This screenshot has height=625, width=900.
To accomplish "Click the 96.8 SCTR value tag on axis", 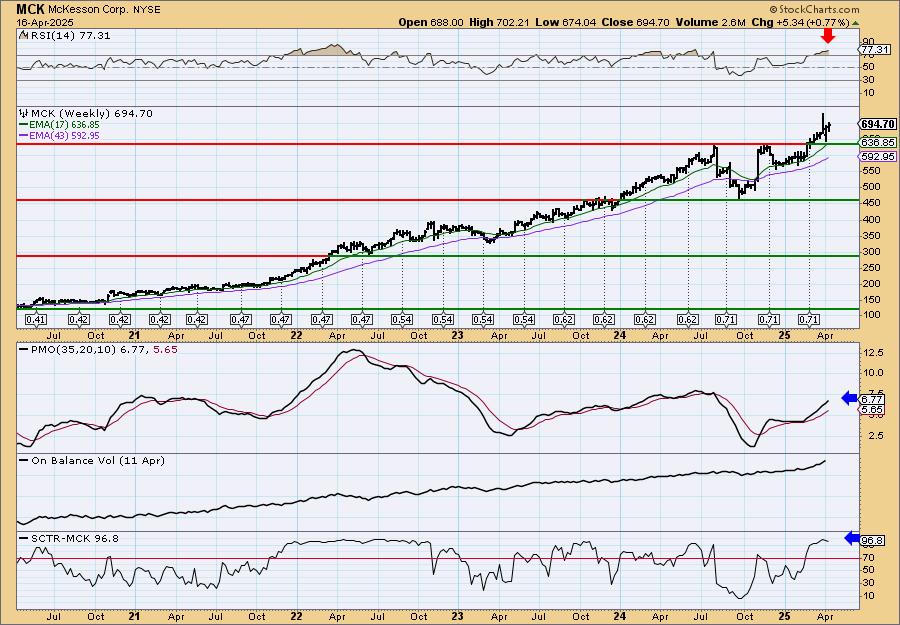I will click(872, 540).
